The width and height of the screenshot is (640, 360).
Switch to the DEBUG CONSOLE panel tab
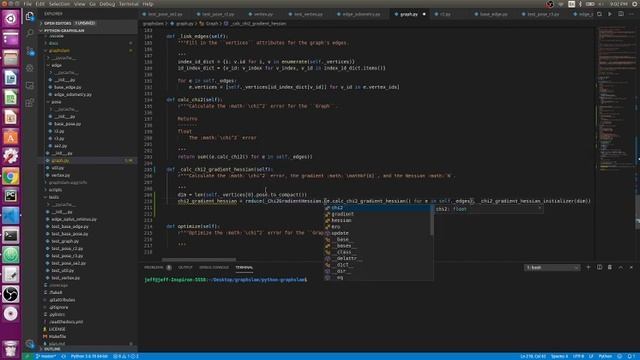tap(214, 267)
